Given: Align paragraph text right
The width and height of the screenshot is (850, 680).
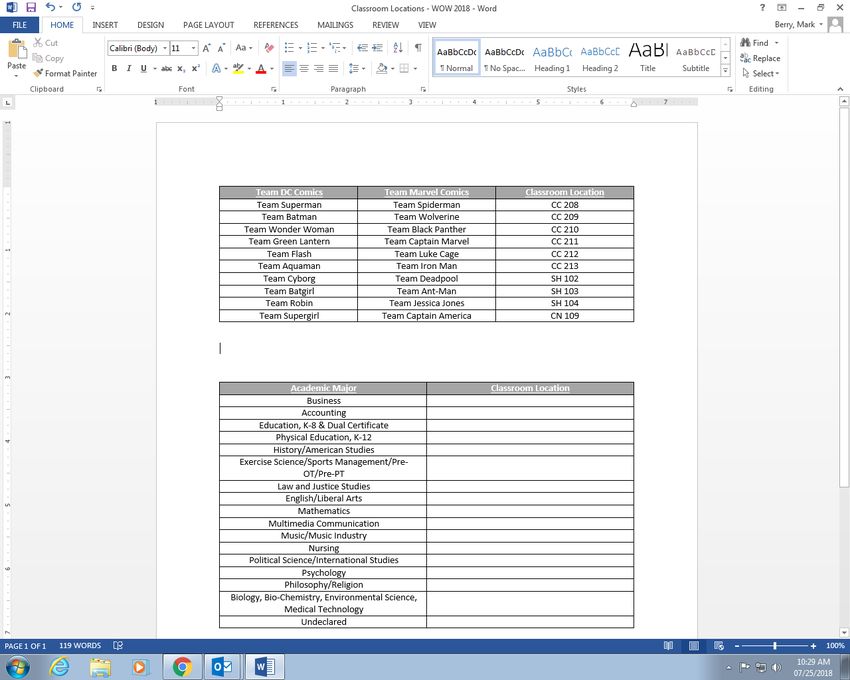Looking at the screenshot, I should [319, 68].
